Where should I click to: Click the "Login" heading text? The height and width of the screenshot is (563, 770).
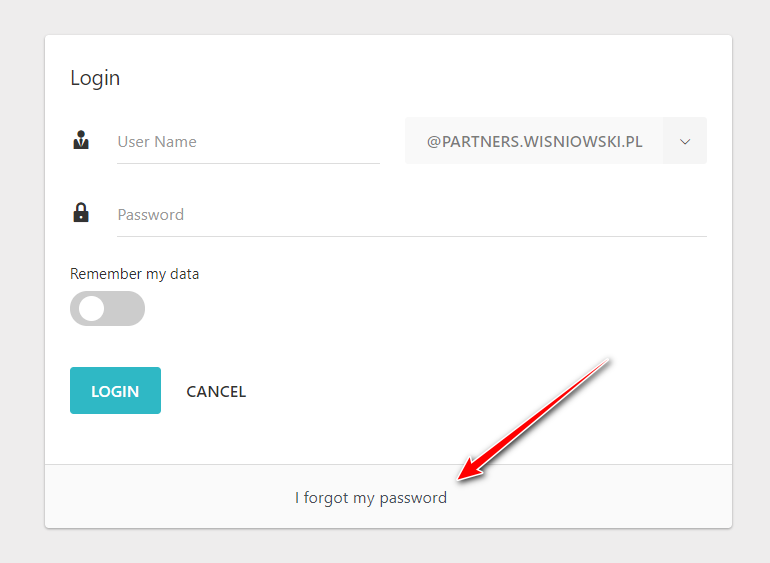95,78
